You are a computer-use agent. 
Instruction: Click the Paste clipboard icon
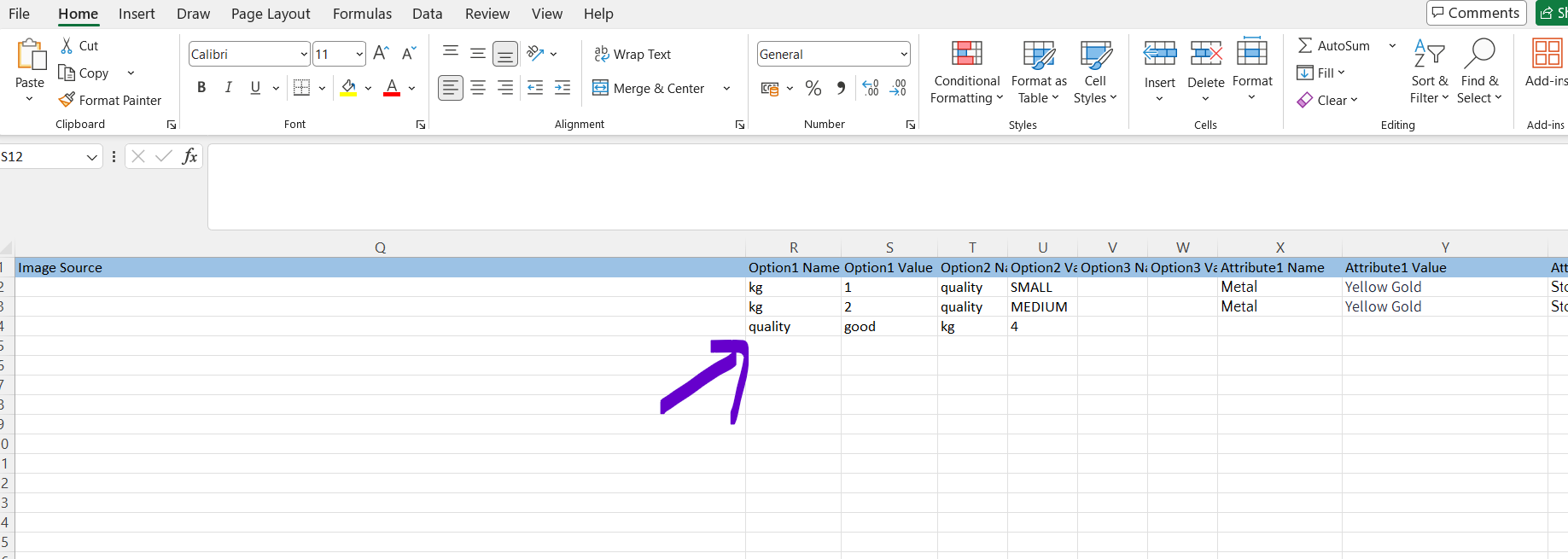point(31,55)
